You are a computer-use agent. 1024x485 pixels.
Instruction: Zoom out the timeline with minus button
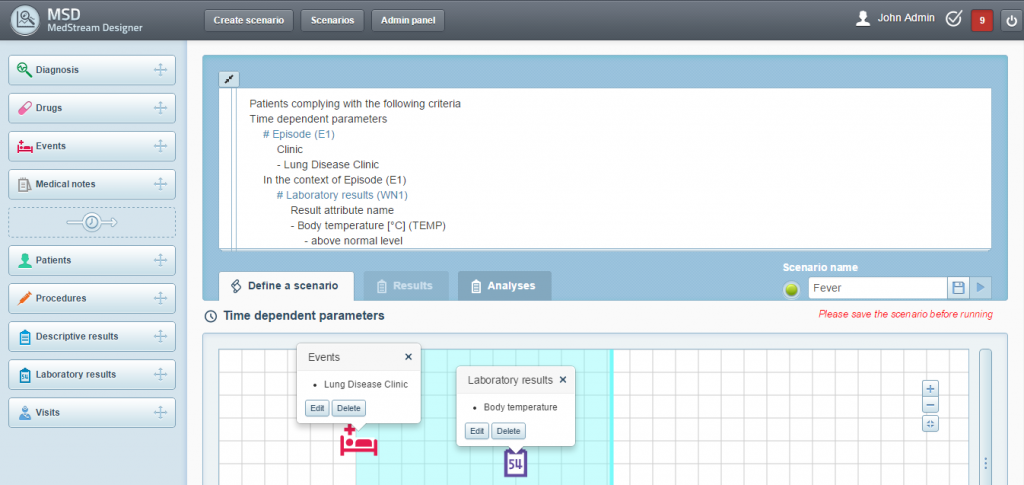pos(930,405)
